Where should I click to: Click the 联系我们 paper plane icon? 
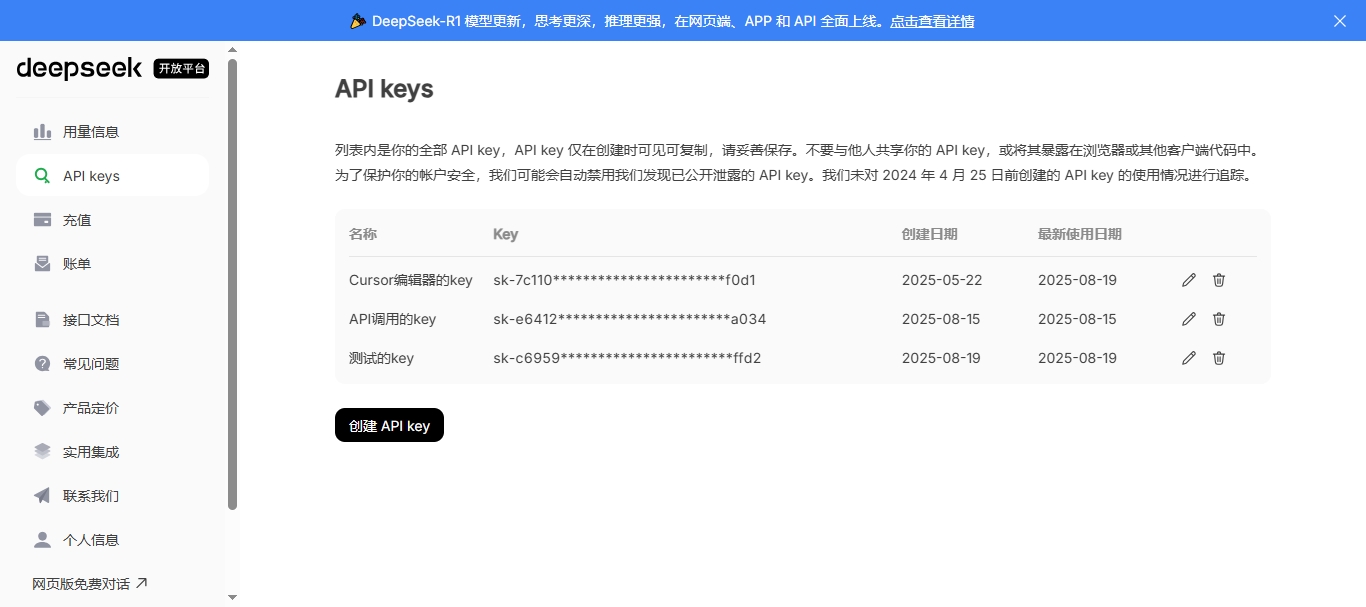pyautogui.click(x=42, y=496)
